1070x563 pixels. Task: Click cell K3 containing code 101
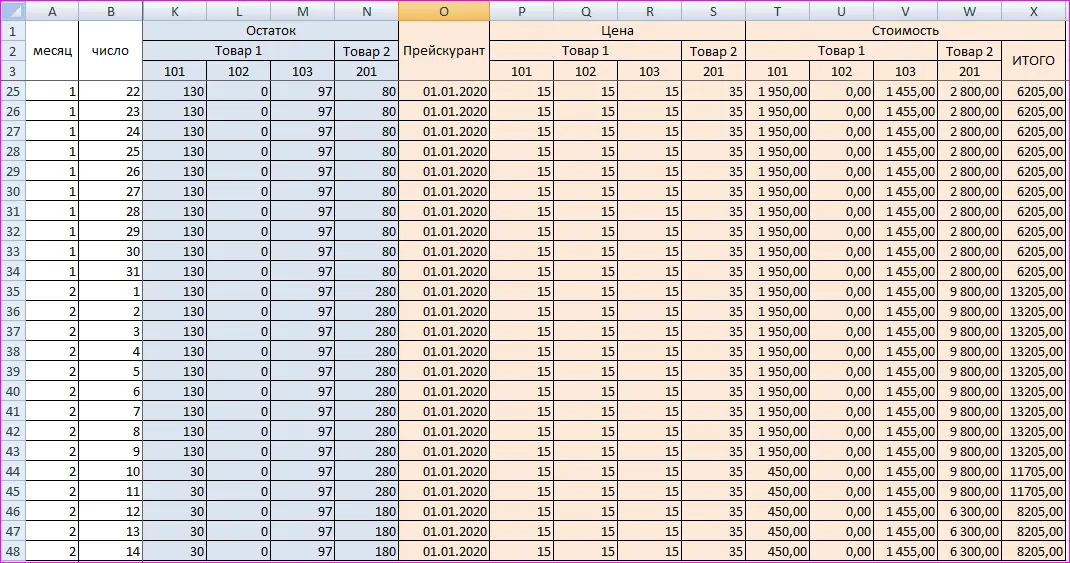pyautogui.click(x=175, y=71)
